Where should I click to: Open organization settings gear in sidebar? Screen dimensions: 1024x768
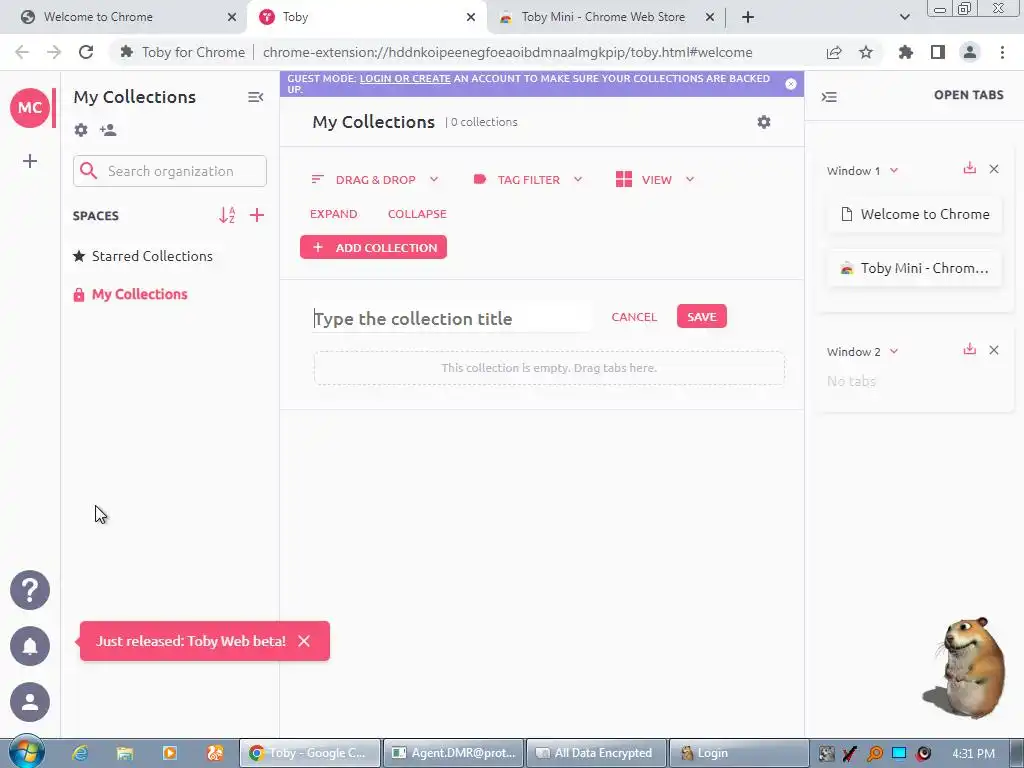tap(81, 130)
